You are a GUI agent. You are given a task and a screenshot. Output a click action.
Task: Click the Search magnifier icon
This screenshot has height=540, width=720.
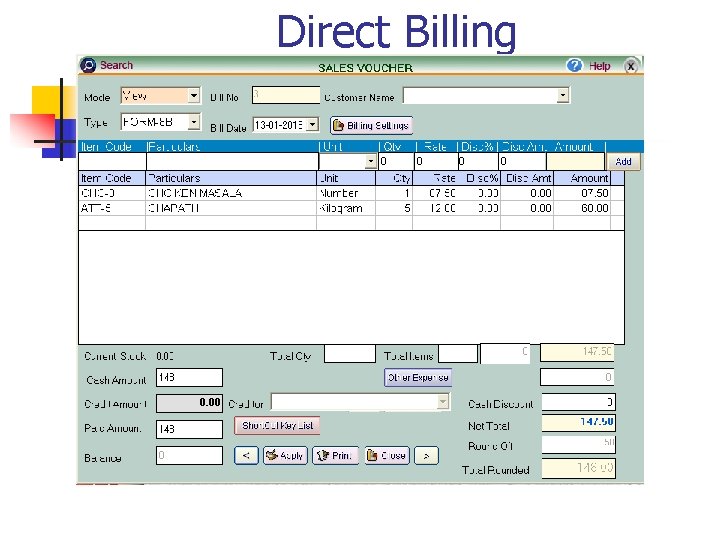88,65
